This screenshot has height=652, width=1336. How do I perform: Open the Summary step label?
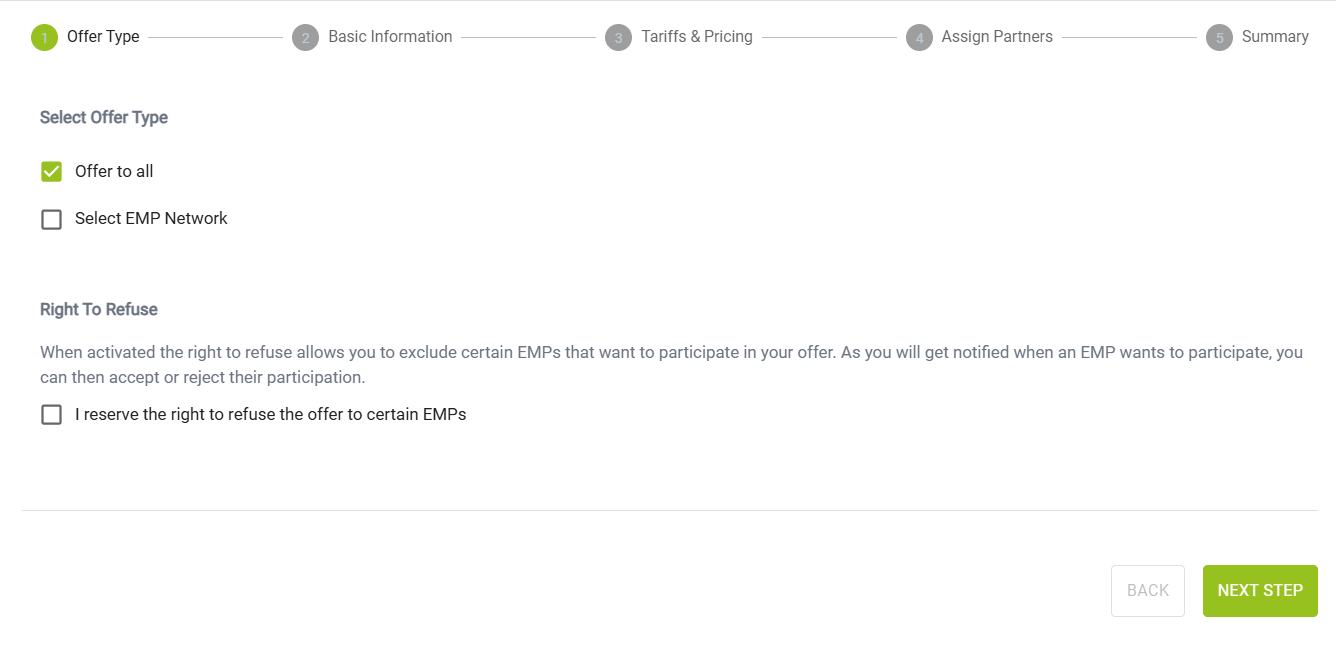coord(1275,37)
